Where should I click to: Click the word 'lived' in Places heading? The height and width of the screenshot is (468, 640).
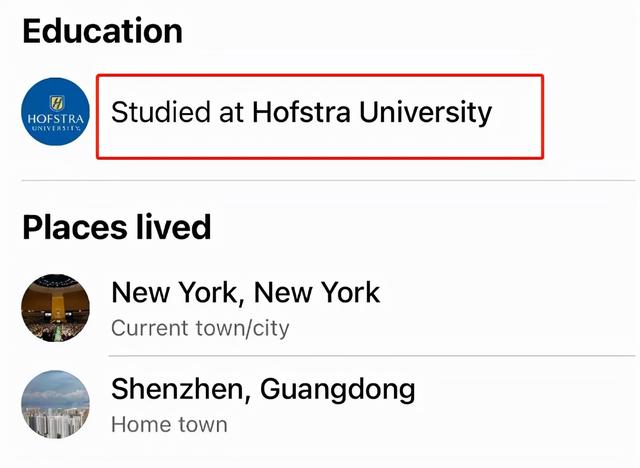(173, 226)
